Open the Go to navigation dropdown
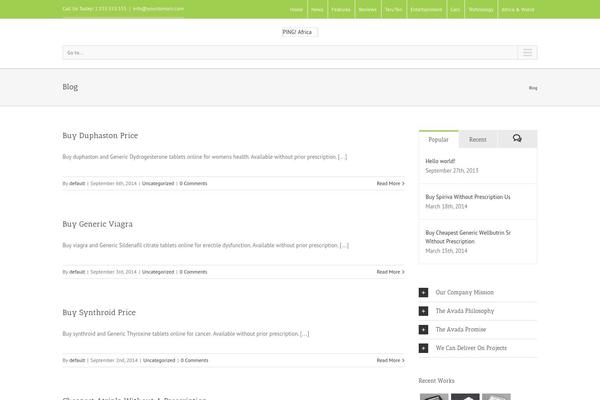Screen dimensions: 600x400 300,52
